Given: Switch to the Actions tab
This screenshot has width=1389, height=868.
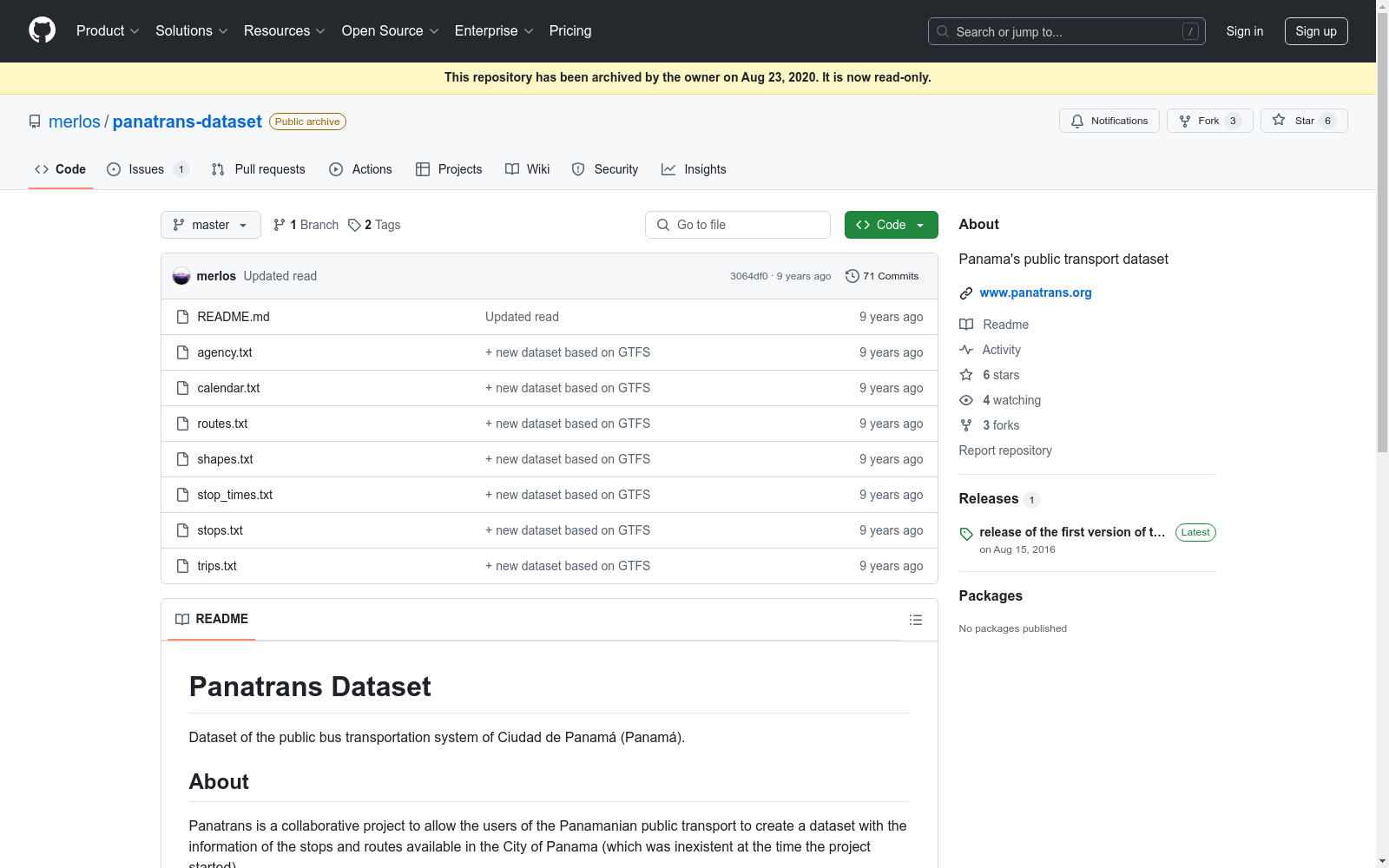Looking at the screenshot, I should tap(360, 169).
